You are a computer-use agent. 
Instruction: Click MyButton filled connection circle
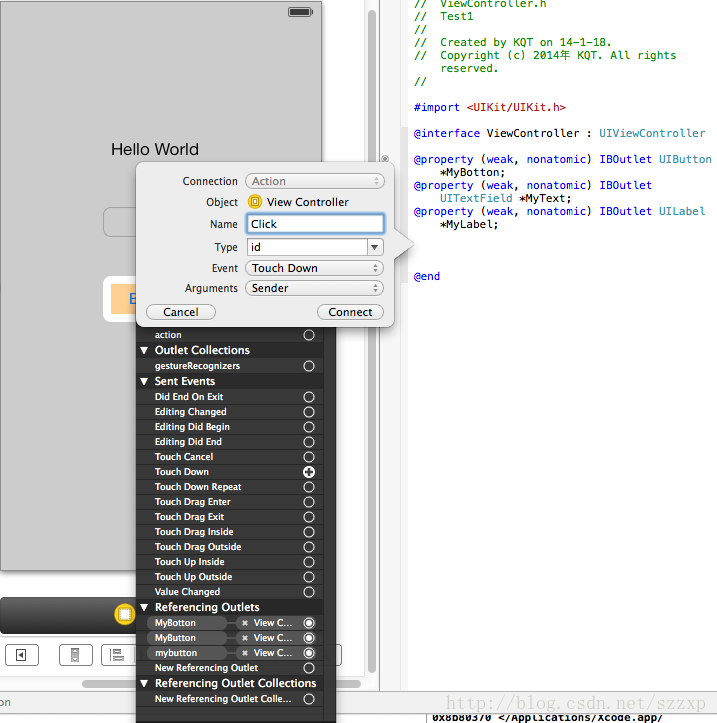click(309, 638)
